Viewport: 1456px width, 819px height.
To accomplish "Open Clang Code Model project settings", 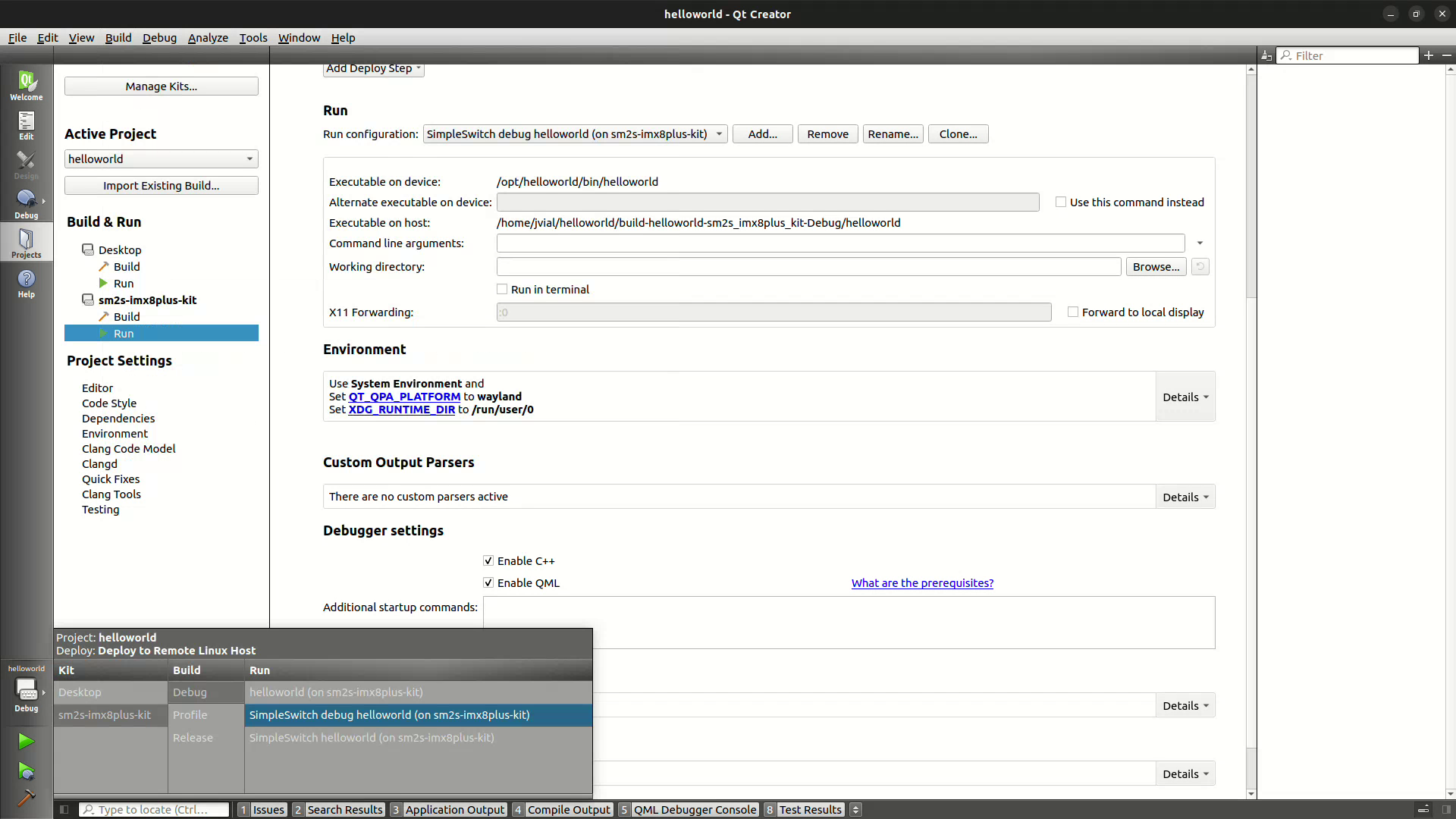I will pyautogui.click(x=129, y=449).
